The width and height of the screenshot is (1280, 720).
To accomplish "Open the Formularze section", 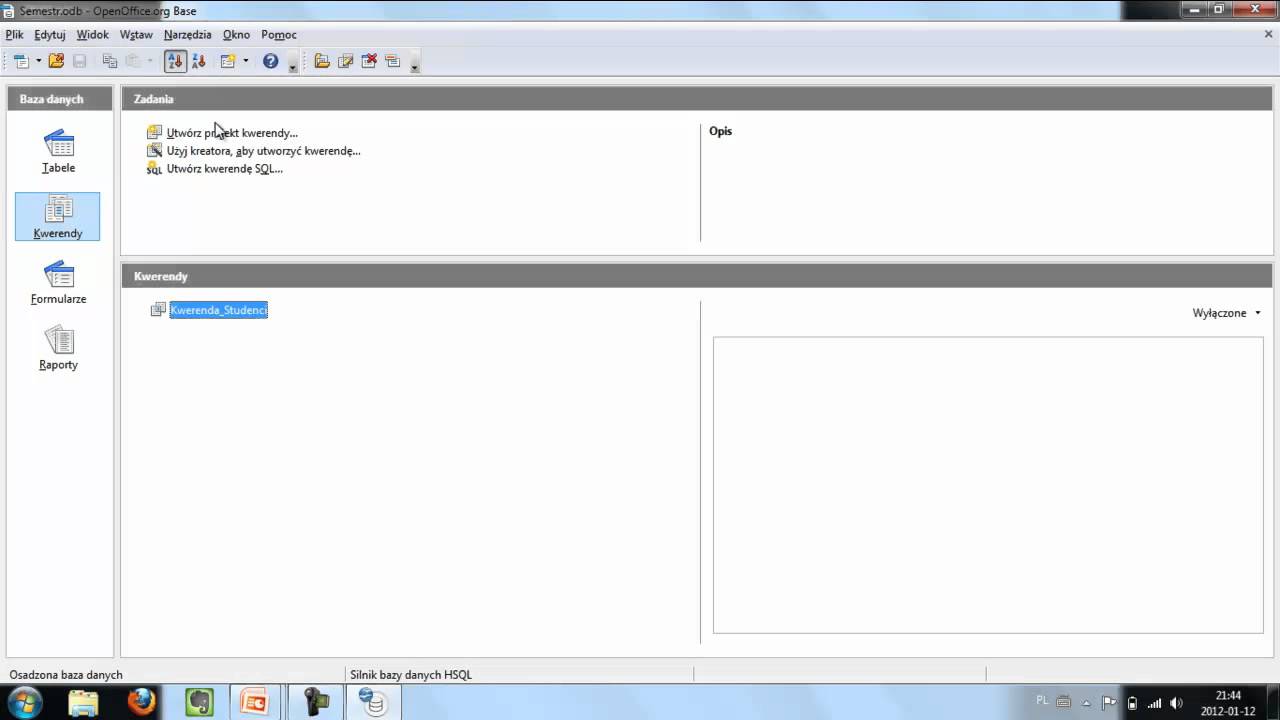I will tap(58, 283).
